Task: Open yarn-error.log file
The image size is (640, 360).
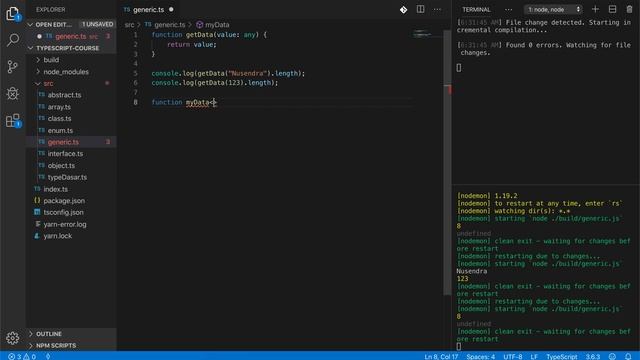Action: tap(65, 224)
